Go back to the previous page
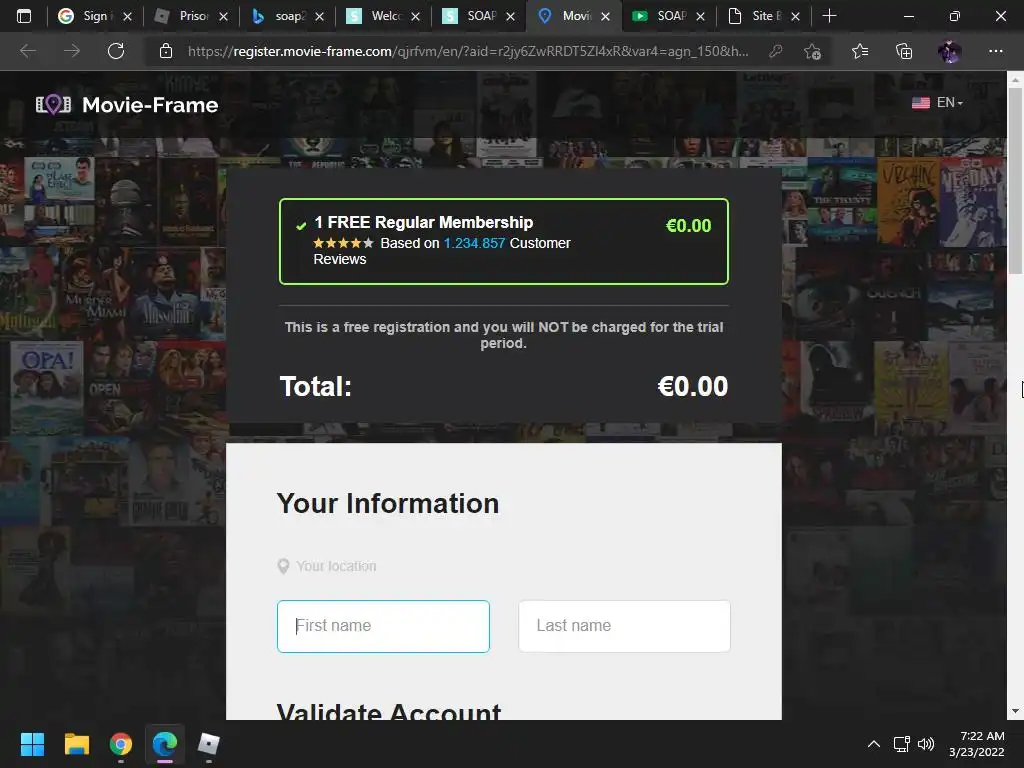The width and height of the screenshot is (1024, 768). click(x=27, y=51)
